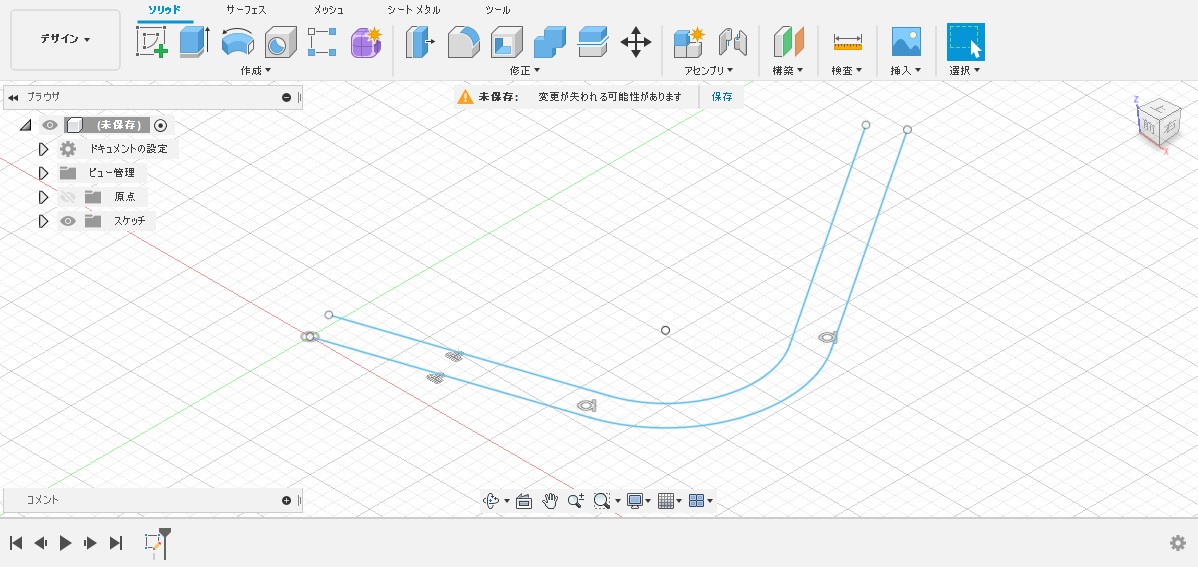The width and height of the screenshot is (1198, 567).
Task: Switch to the サーフェス tab
Action: [246, 10]
